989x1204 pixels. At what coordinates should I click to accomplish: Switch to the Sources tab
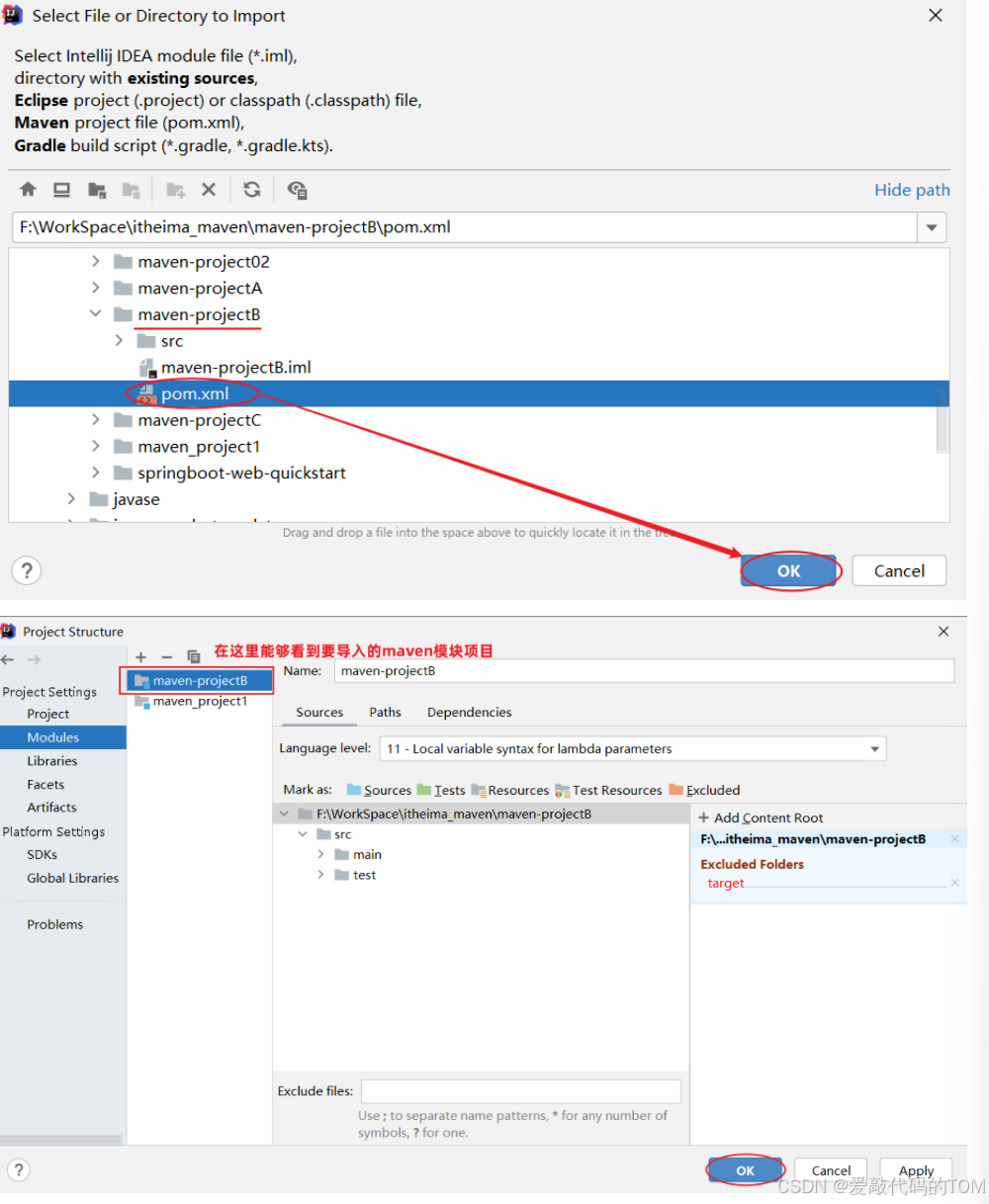tap(319, 712)
